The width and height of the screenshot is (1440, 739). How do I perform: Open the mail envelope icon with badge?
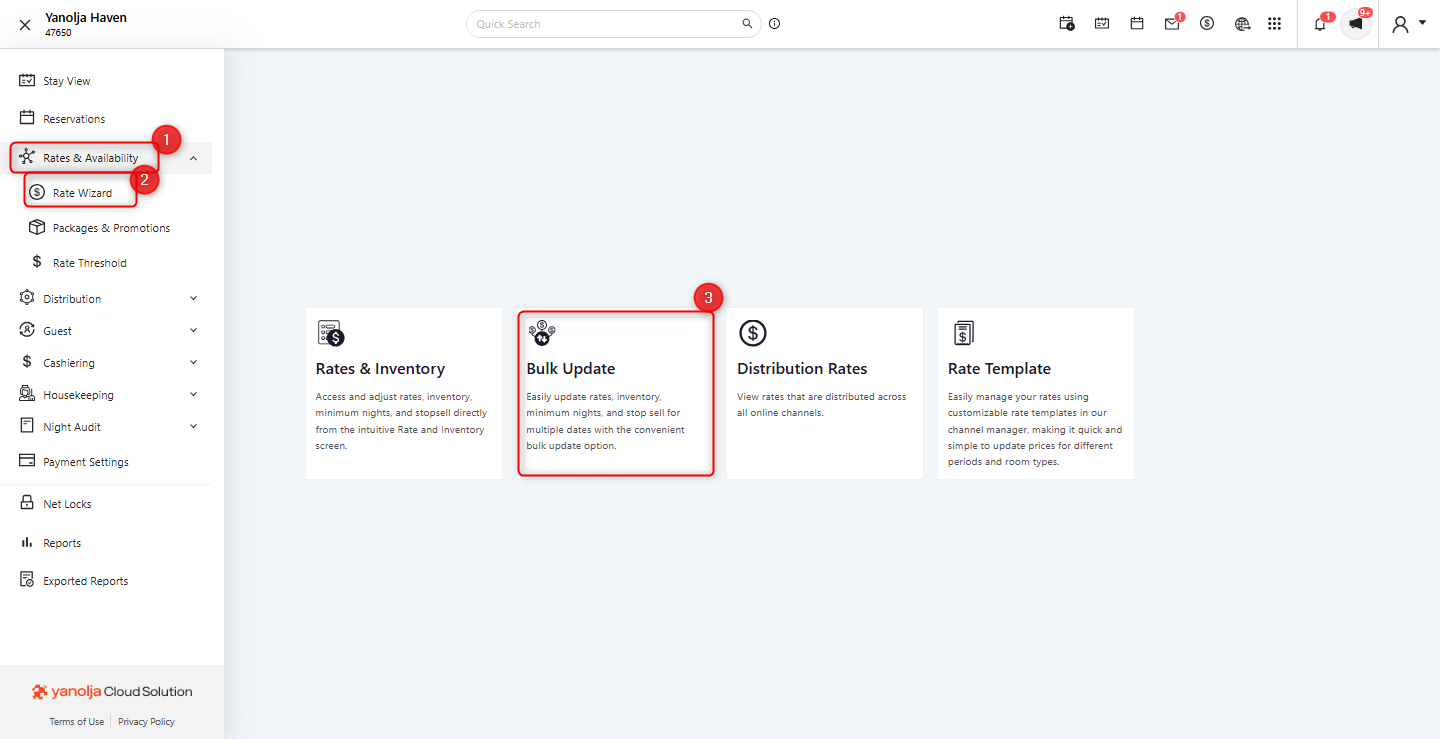[1173, 23]
